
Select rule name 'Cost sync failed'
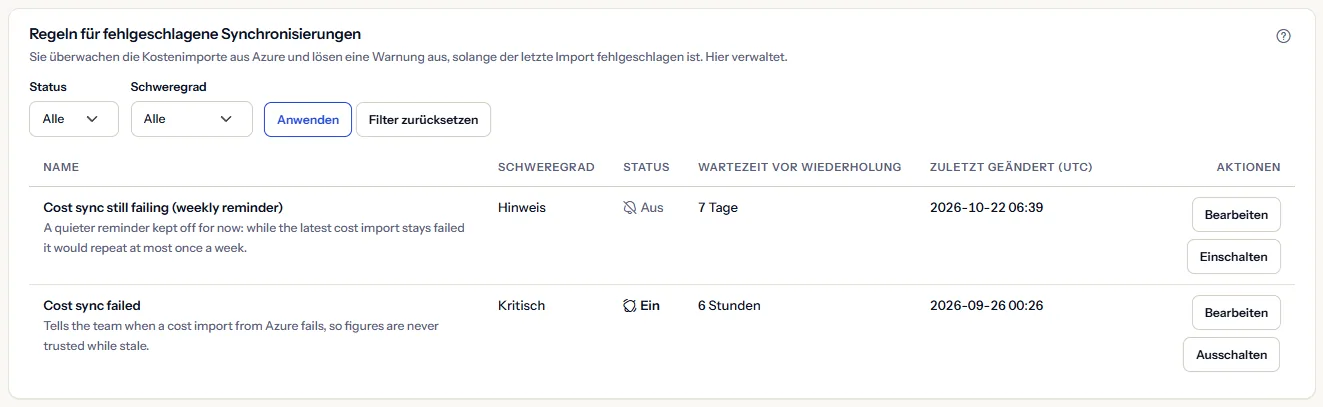click(x=92, y=306)
